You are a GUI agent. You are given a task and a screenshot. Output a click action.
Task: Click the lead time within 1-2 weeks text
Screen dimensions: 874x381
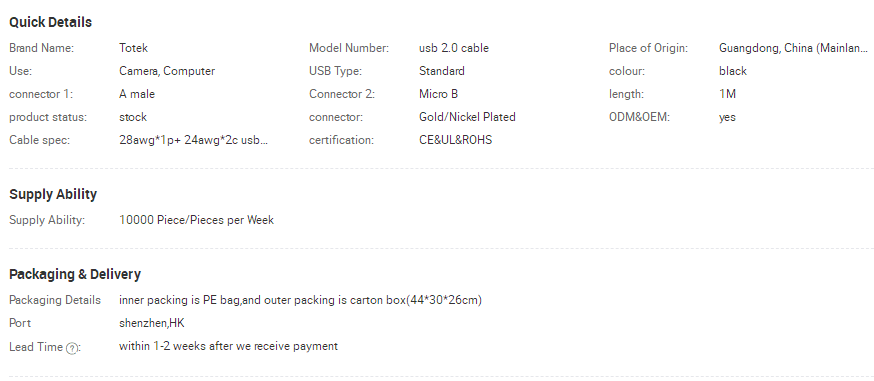228,346
